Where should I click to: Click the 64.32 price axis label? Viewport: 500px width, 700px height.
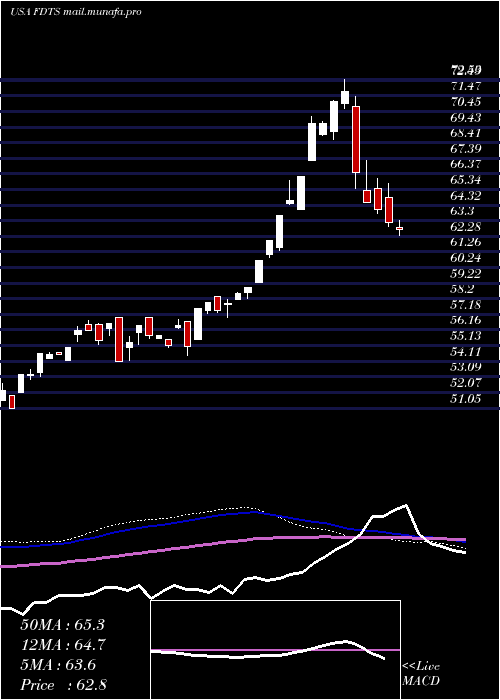(x=466, y=195)
